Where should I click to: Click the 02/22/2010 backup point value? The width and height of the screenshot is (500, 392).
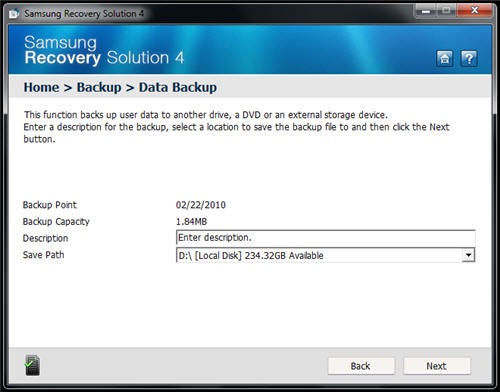[201, 205]
